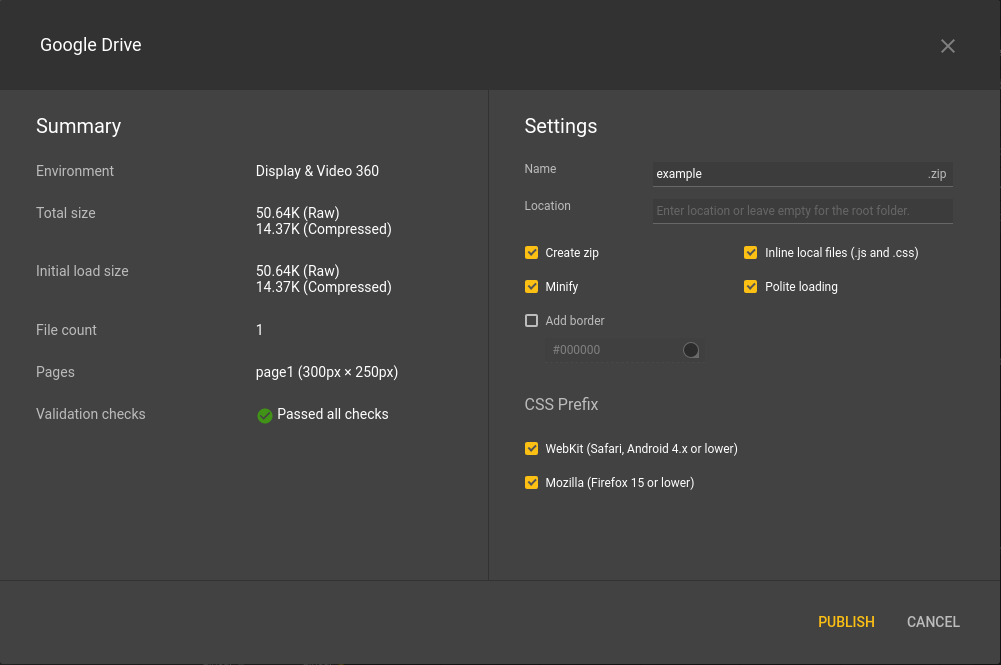
Task: Click the Display & Video 360 environment value
Action: (x=317, y=171)
